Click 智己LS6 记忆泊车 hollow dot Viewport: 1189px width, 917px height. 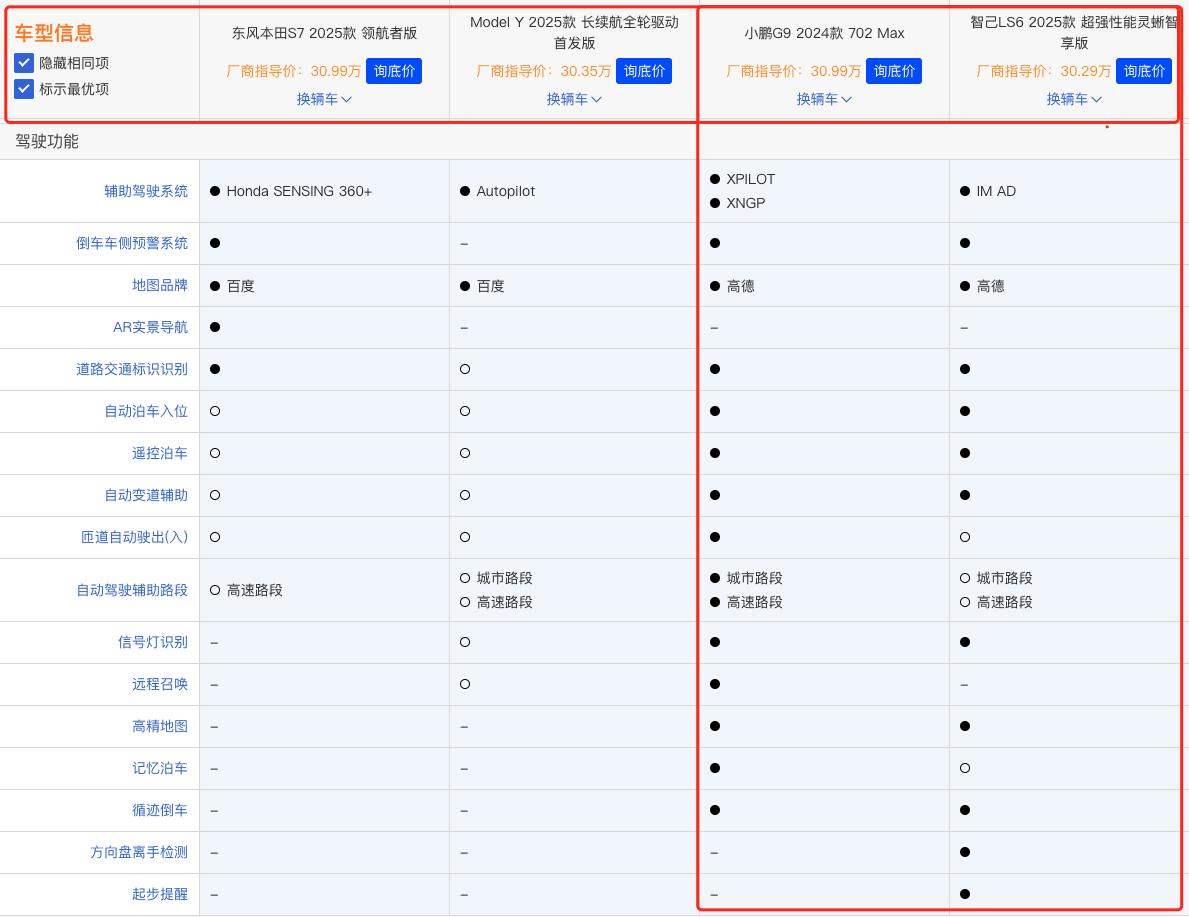(965, 768)
